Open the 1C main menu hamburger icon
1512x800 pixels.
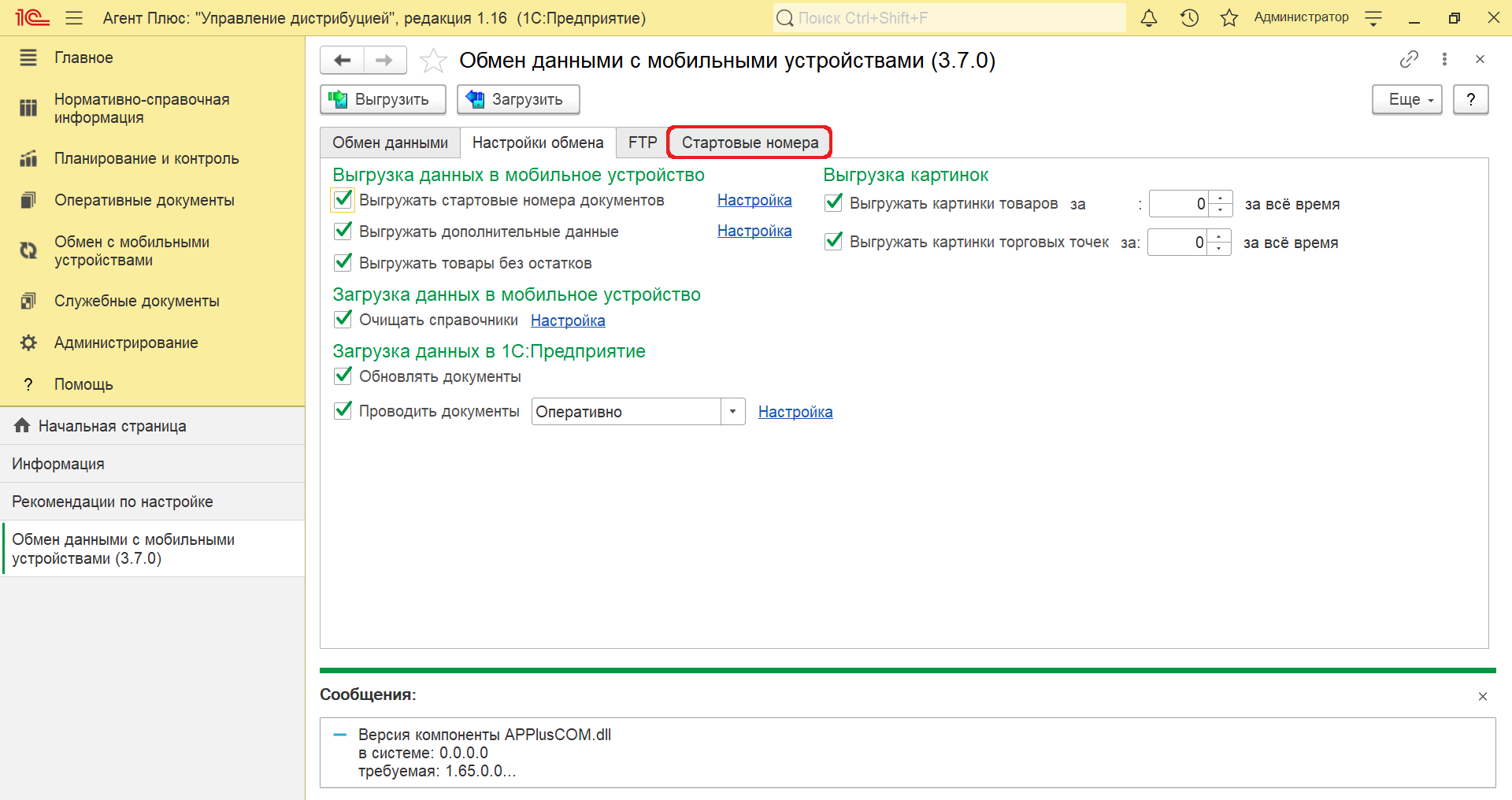tap(74, 17)
